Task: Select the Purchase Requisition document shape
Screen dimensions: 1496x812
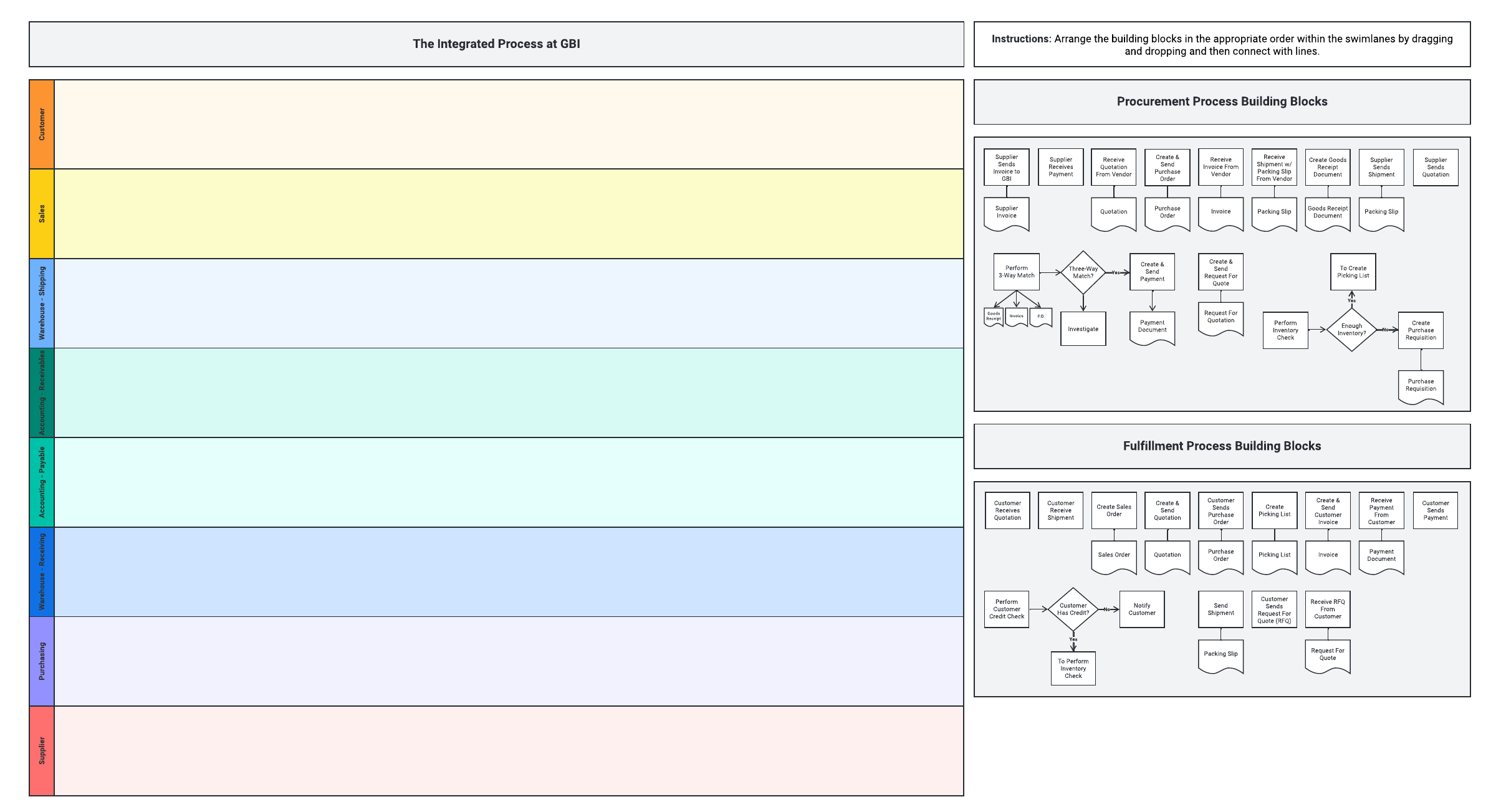Action: [x=1421, y=386]
